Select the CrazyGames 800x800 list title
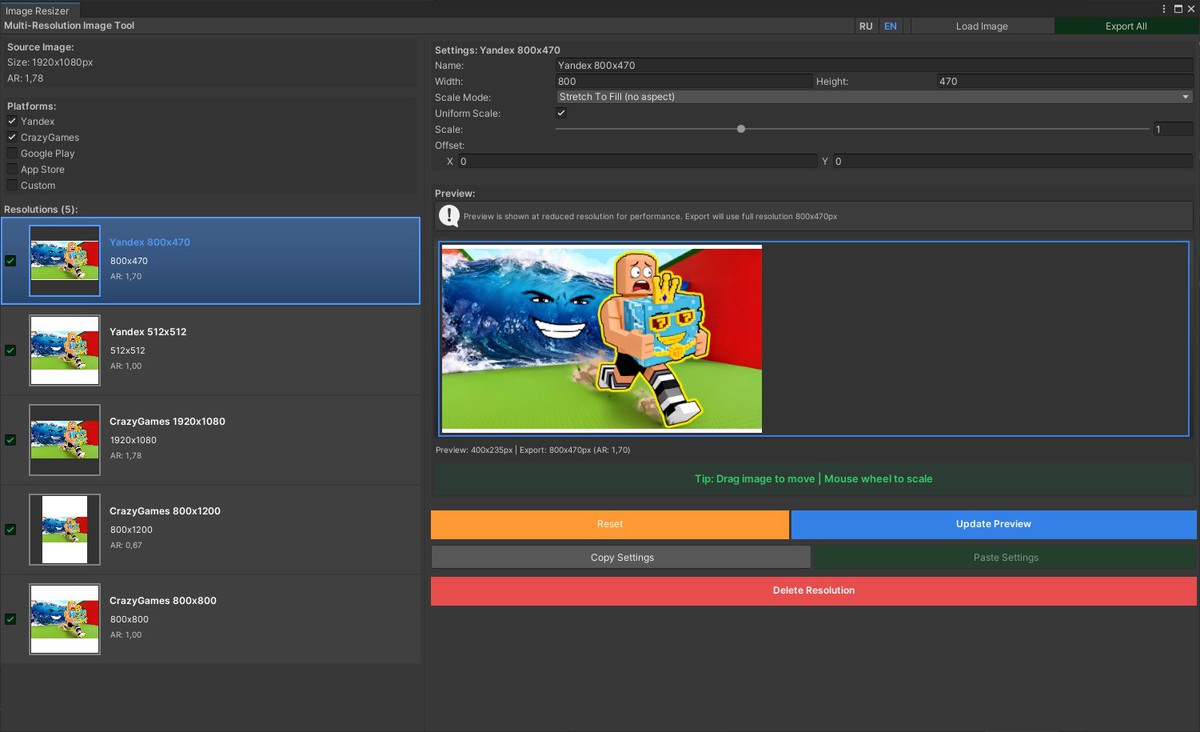 pyautogui.click(x=163, y=601)
